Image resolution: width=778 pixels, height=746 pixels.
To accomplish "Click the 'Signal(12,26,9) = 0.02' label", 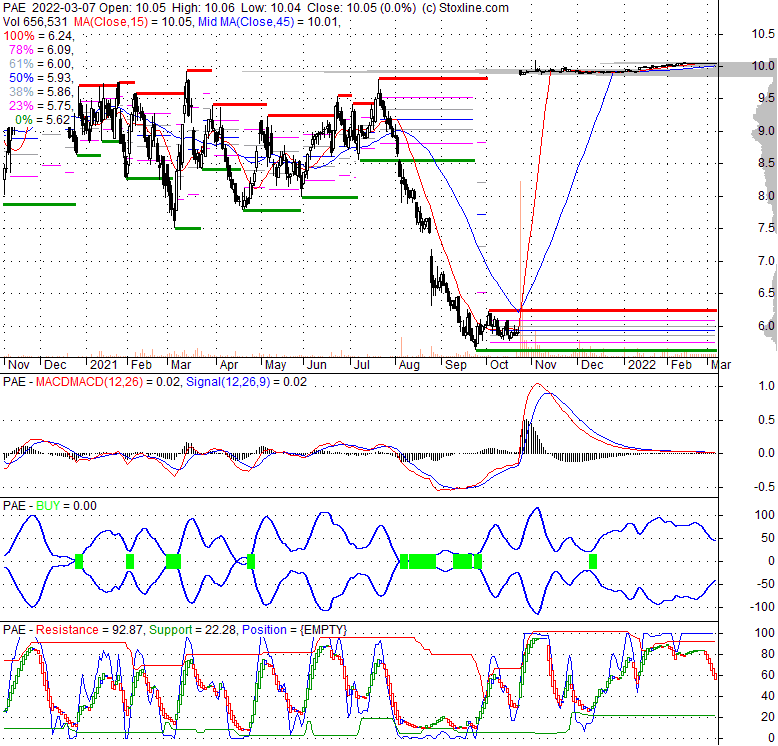I will click(246, 382).
